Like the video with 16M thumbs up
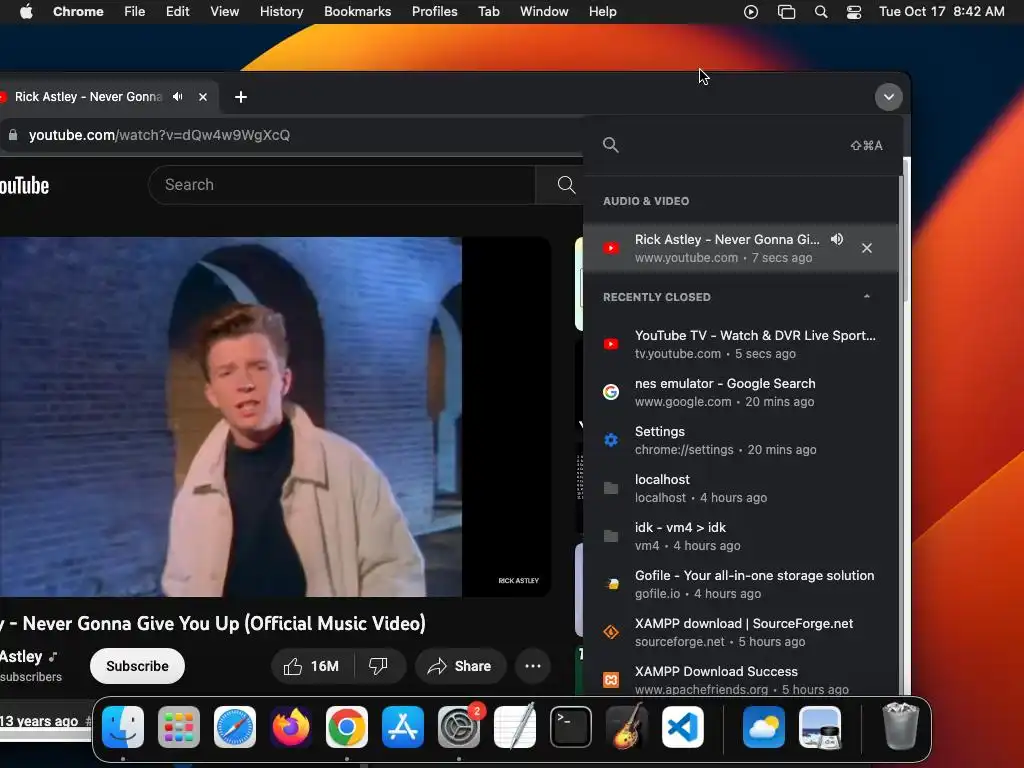 (x=312, y=666)
